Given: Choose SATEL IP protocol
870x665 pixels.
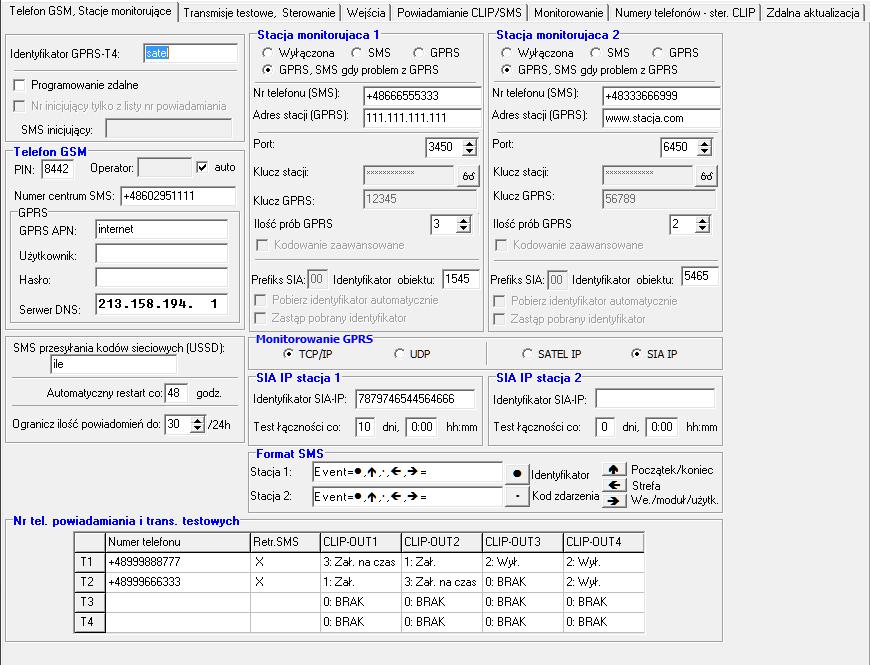Looking at the screenshot, I should [527, 354].
